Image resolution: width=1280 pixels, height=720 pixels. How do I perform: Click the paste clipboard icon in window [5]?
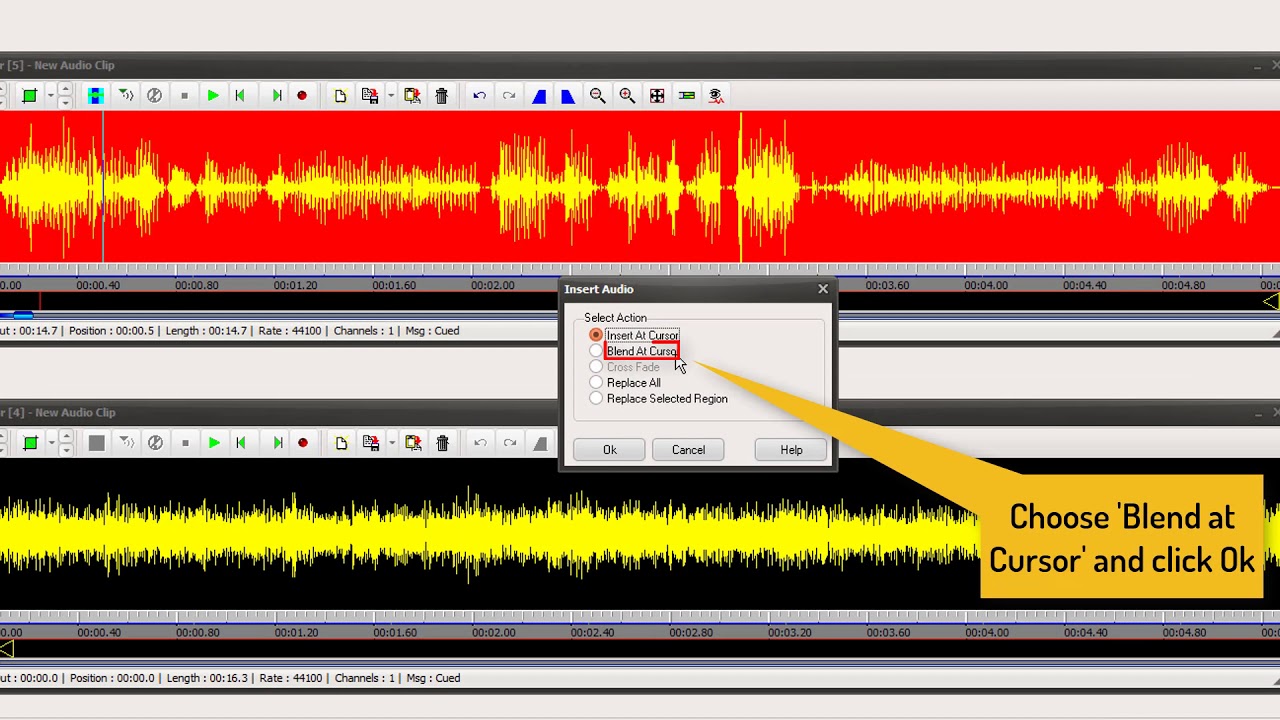click(x=412, y=96)
